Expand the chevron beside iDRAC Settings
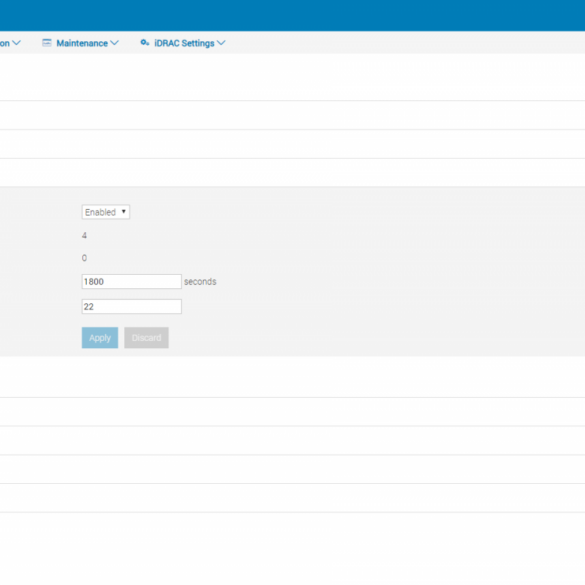 pos(221,43)
